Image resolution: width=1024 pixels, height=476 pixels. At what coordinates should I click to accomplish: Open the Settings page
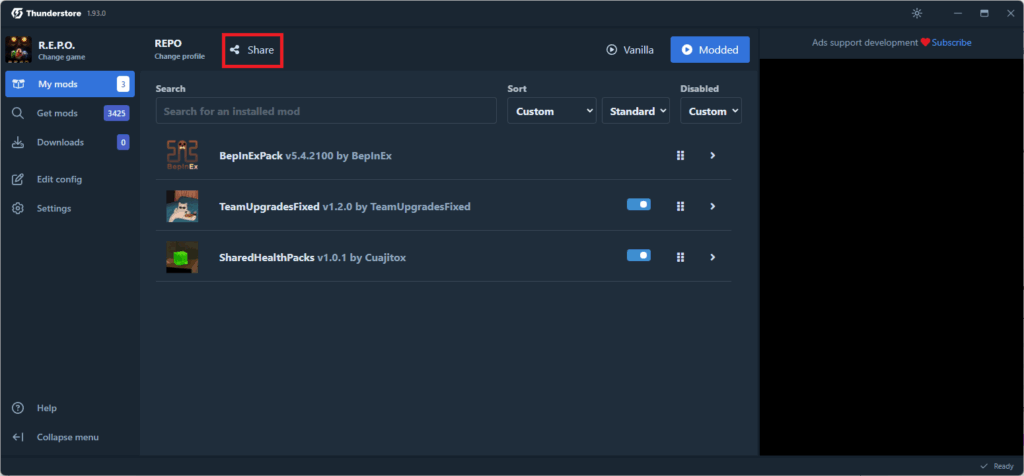(70, 208)
